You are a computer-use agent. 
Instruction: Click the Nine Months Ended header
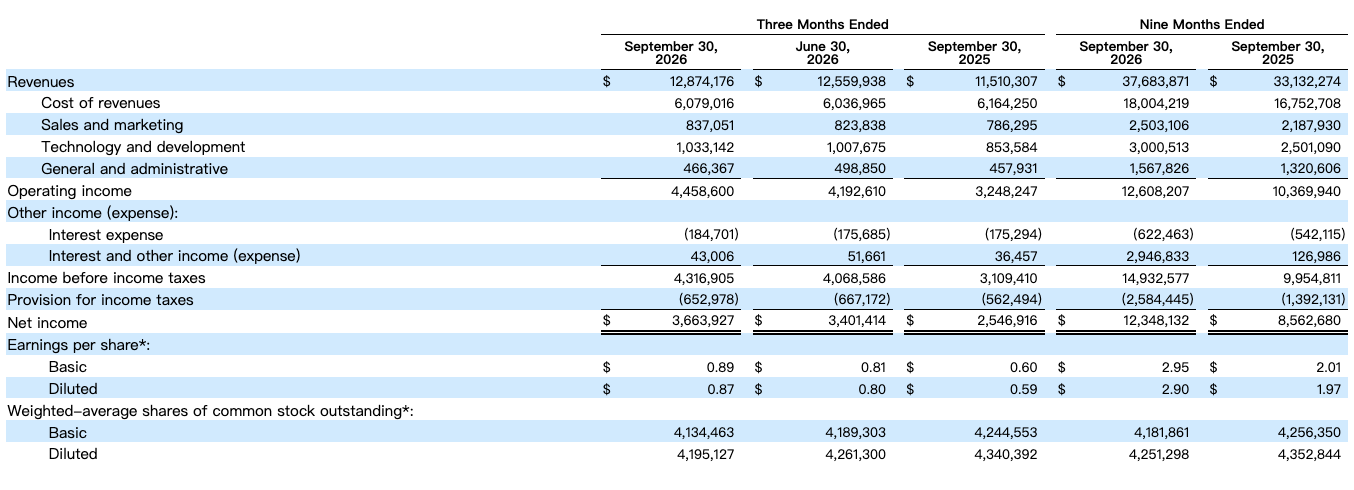point(1201,24)
